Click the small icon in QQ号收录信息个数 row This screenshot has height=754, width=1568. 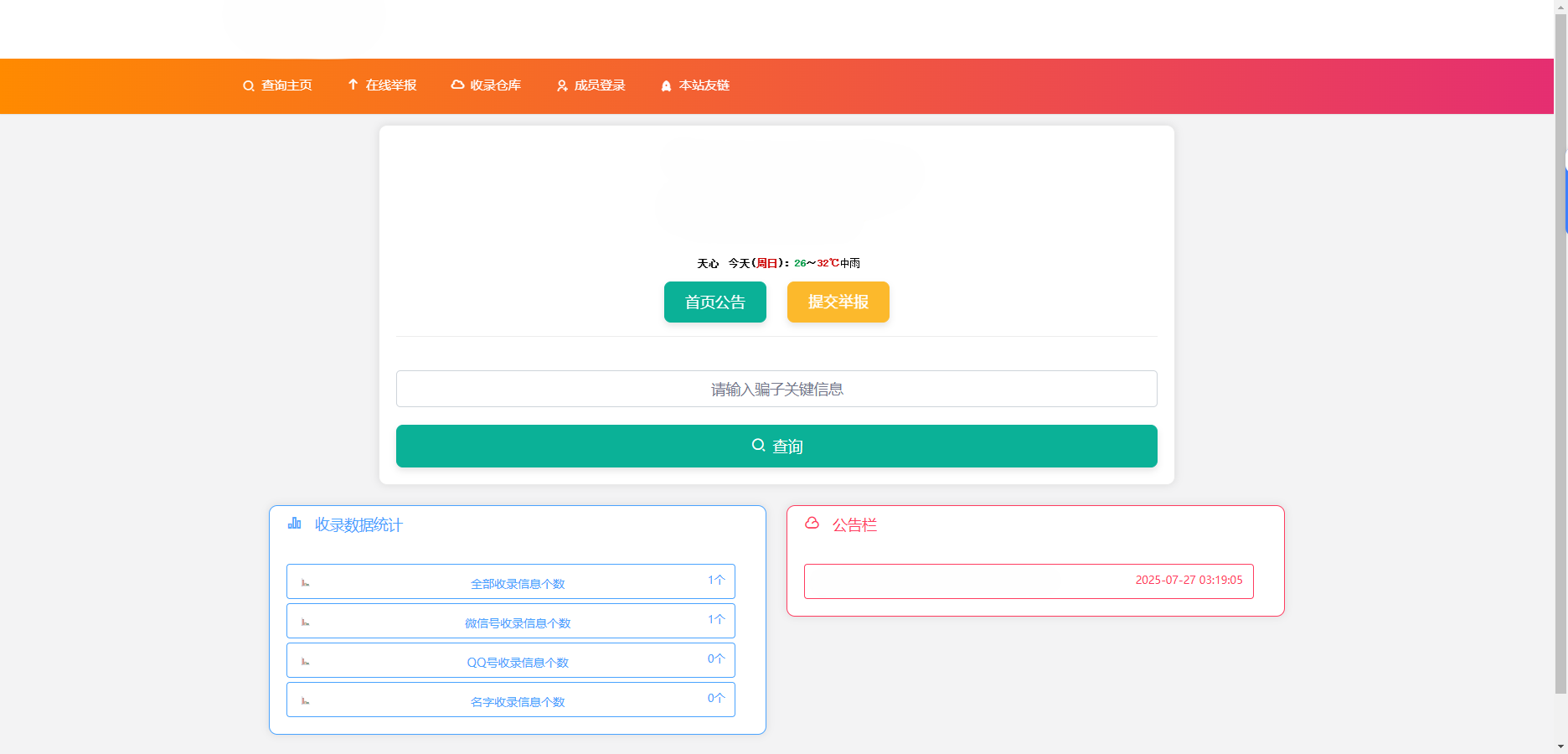(x=306, y=662)
